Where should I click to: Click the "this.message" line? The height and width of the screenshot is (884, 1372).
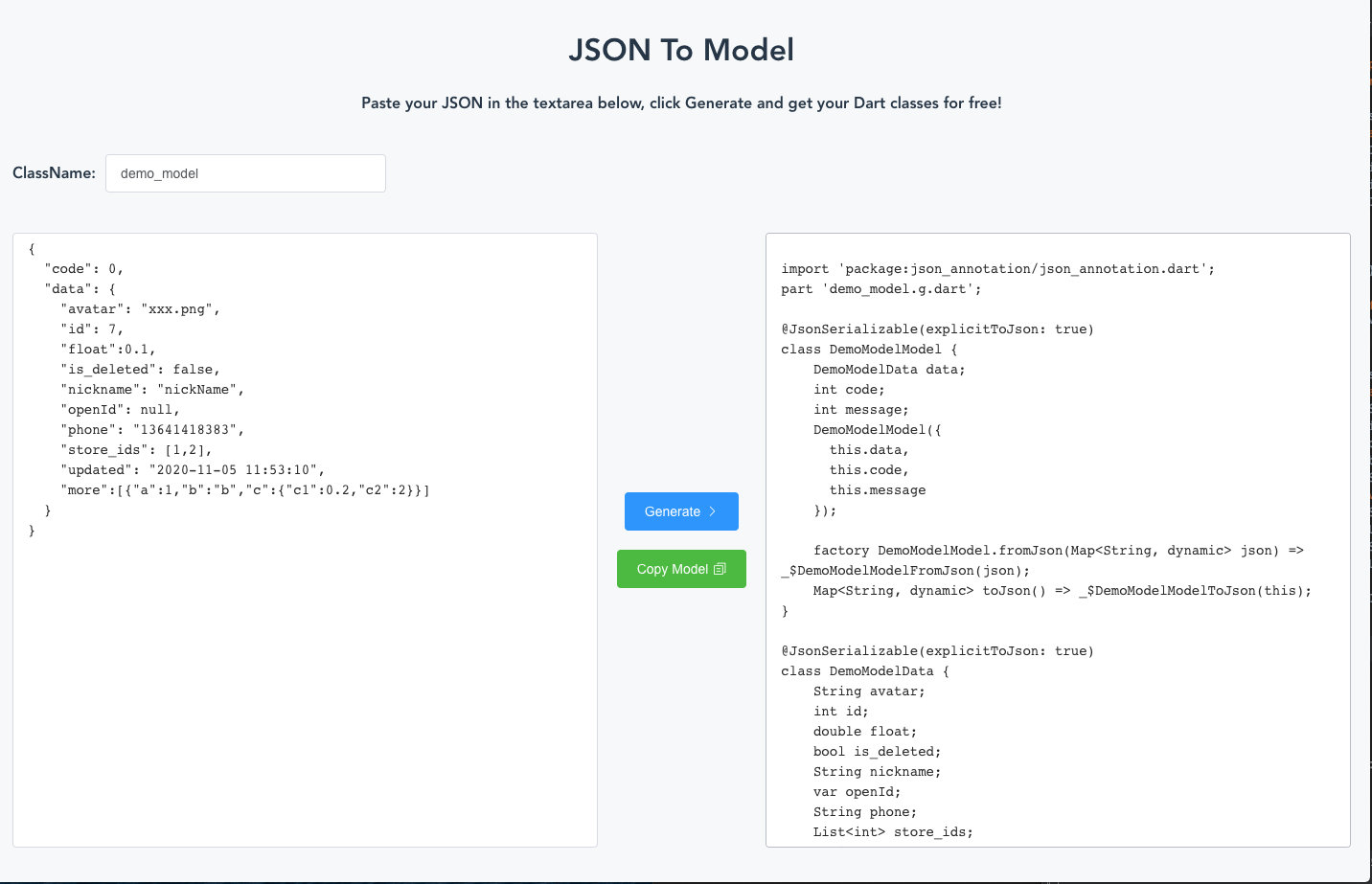click(x=878, y=490)
